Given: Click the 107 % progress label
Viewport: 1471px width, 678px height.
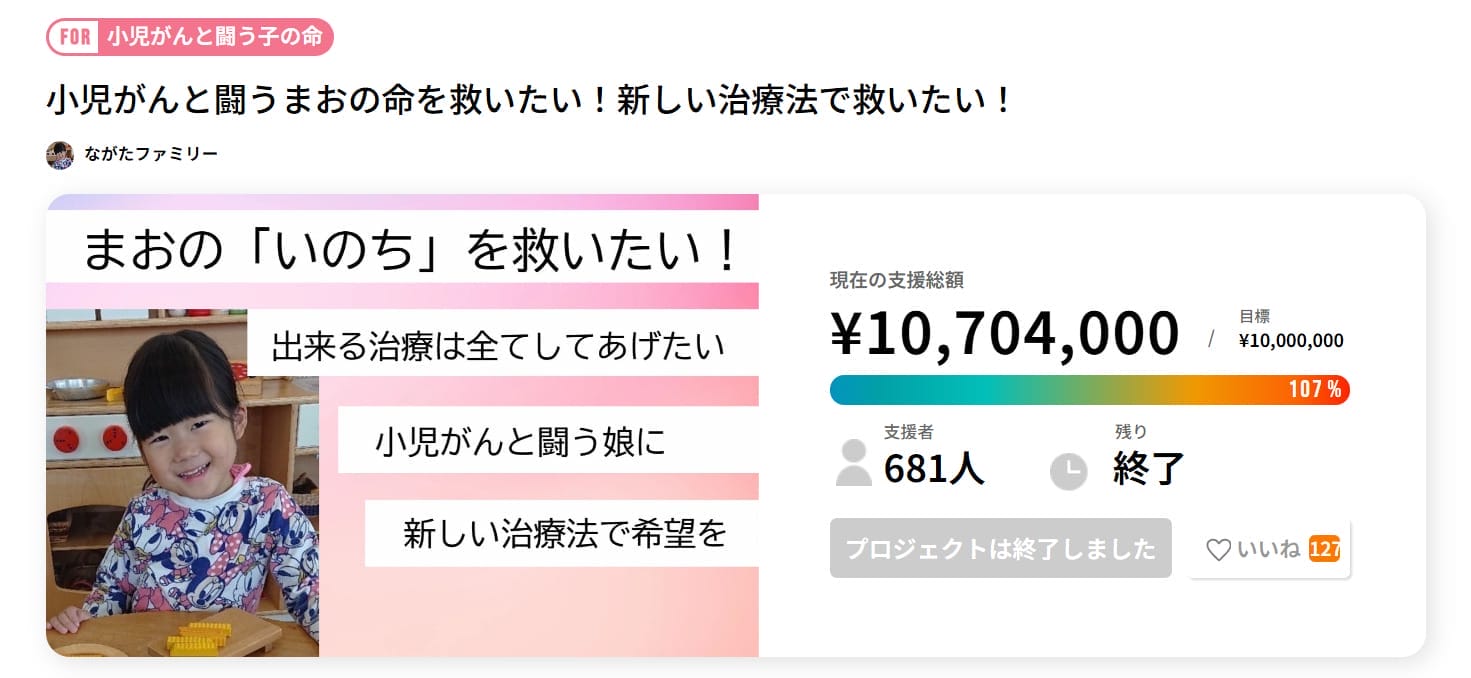Looking at the screenshot, I should click(1315, 390).
